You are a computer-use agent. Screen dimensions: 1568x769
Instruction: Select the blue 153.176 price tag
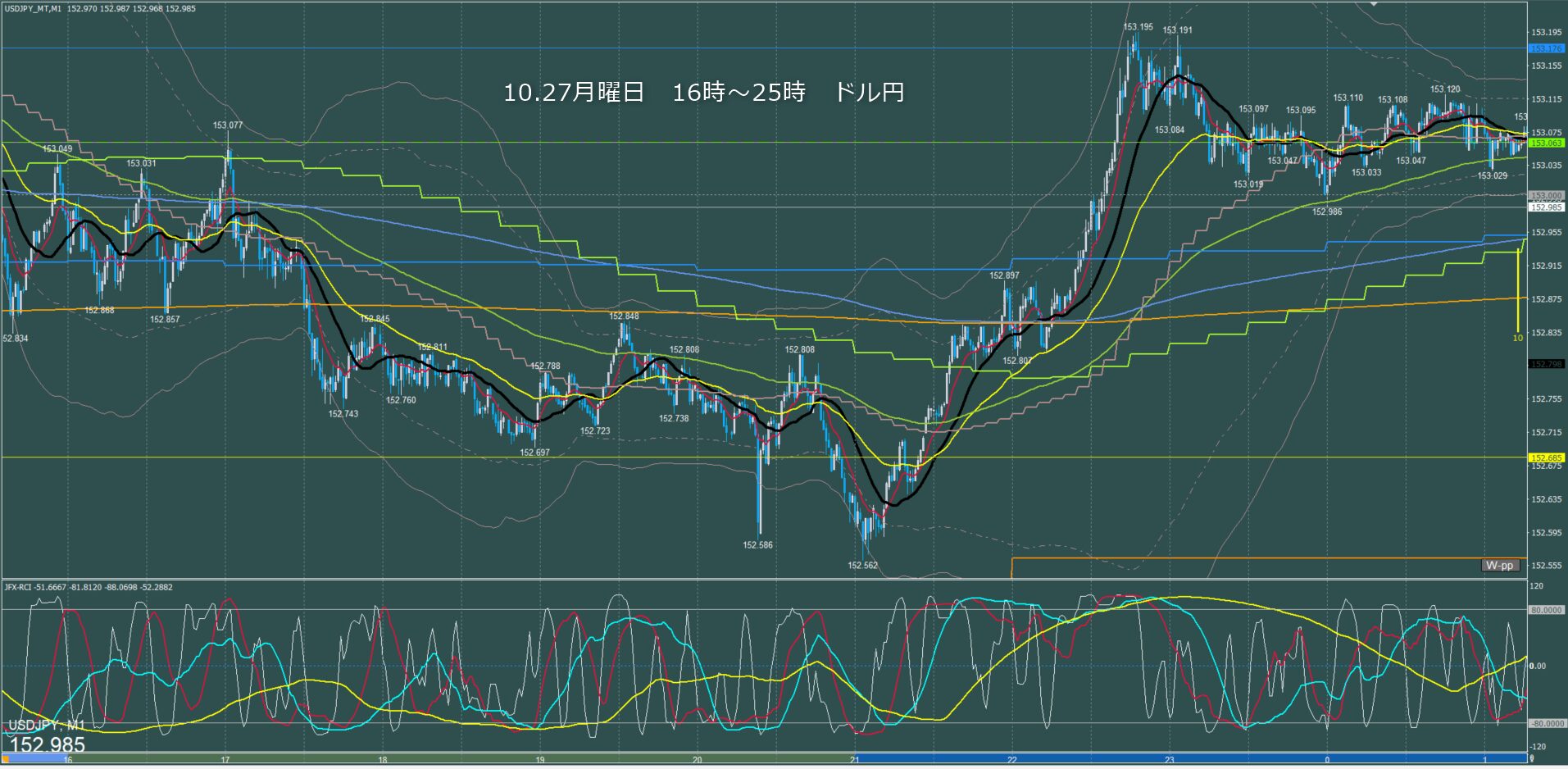pyautogui.click(x=1546, y=48)
